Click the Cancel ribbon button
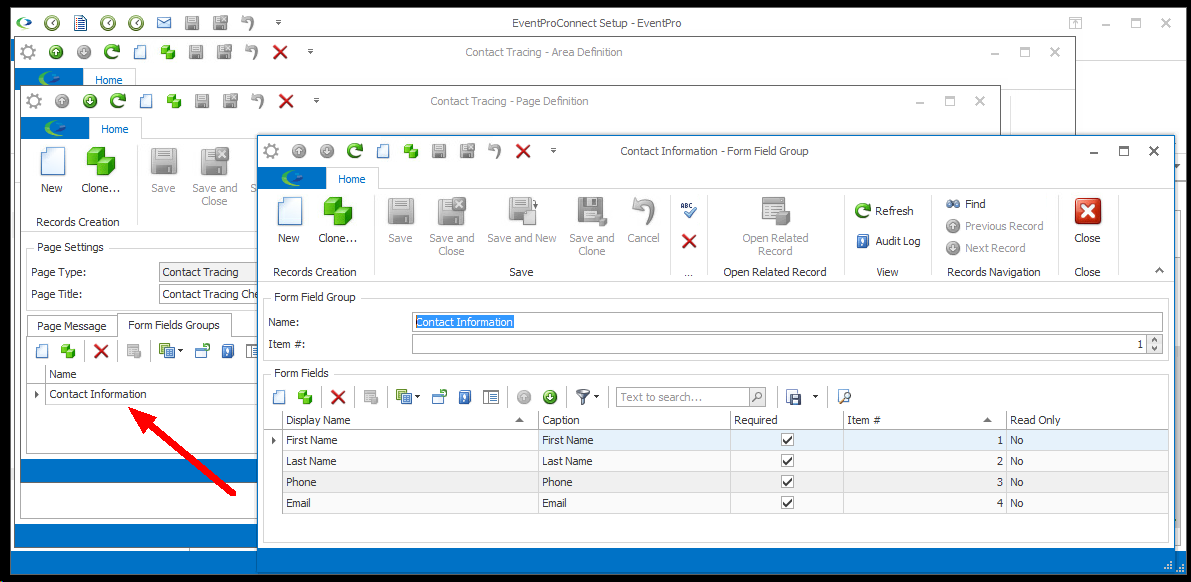Screen dimensions: 1191x582 (x=643, y=220)
